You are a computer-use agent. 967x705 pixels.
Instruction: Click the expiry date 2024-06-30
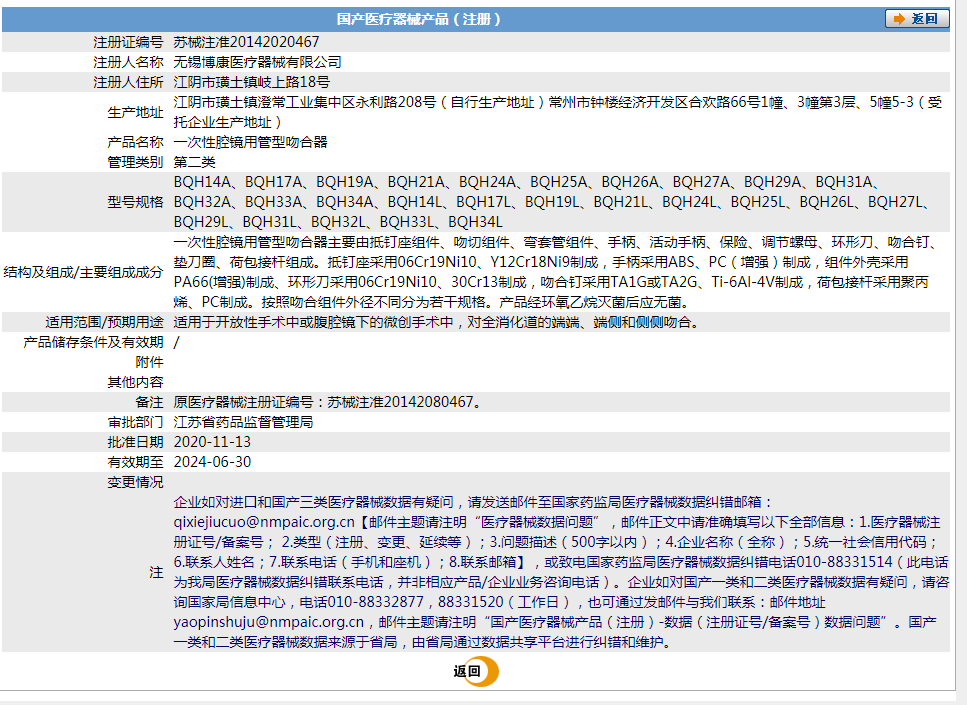pyautogui.click(x=212, y=462)
